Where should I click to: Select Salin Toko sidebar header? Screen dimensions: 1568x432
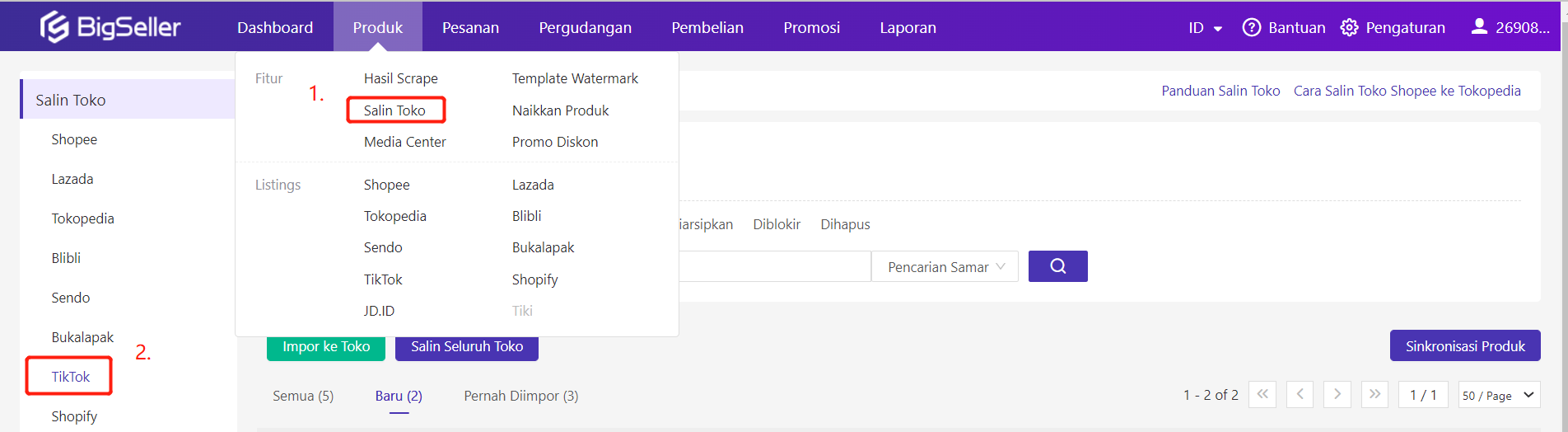click(x=128, y=100)
